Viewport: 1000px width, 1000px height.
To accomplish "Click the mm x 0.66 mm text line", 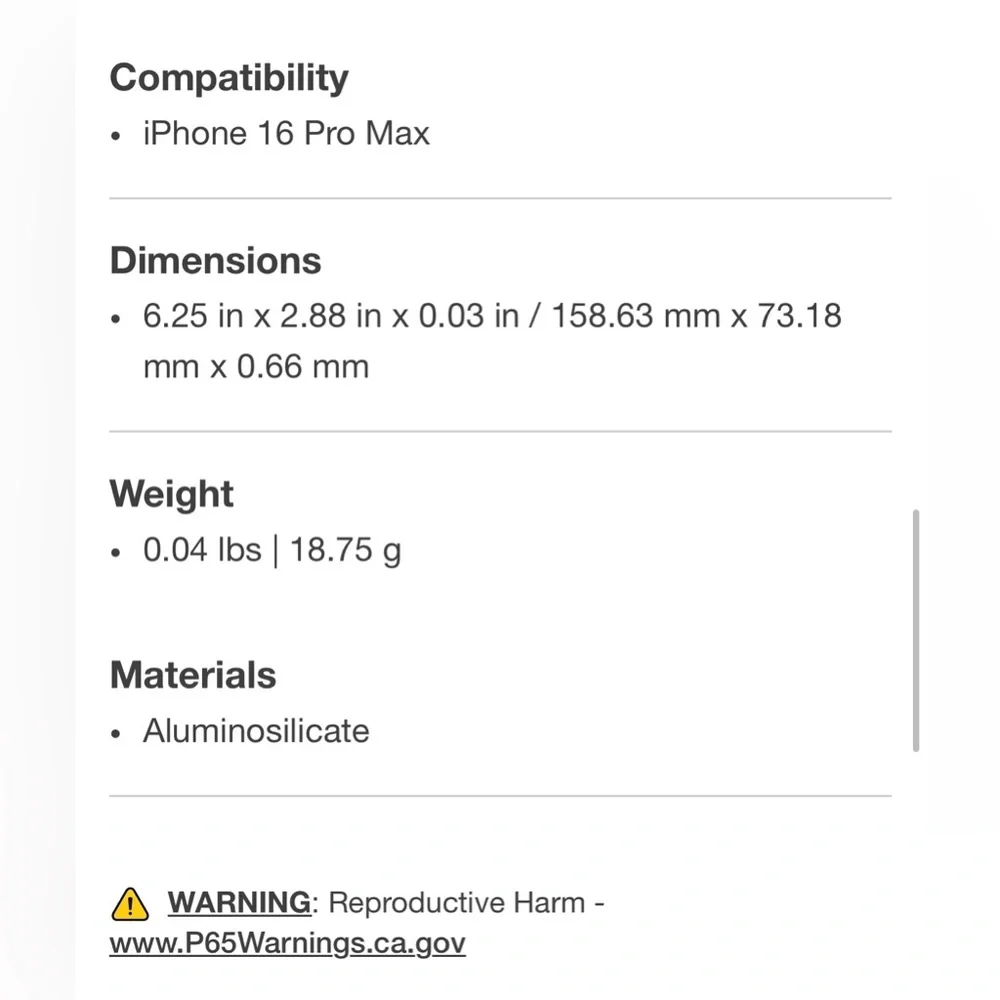I will pyautogui.click(x=256, y=367).
